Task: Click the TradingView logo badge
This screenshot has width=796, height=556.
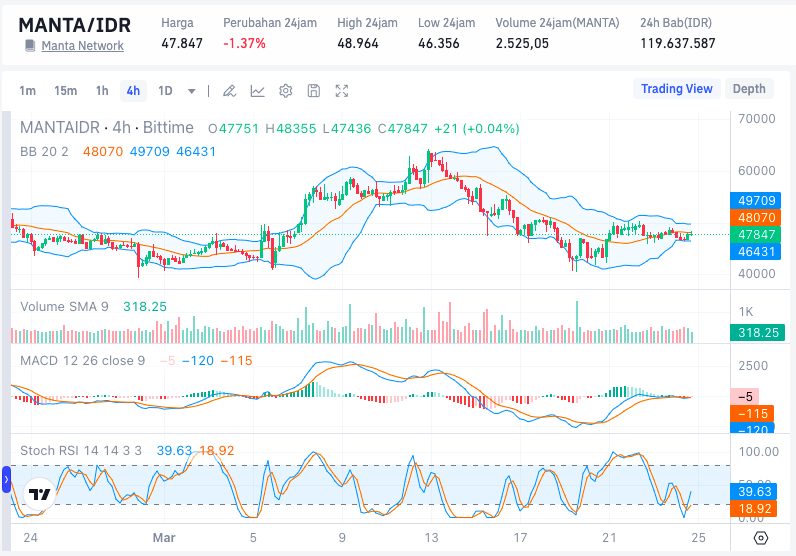Action: (x=40, y=494)
